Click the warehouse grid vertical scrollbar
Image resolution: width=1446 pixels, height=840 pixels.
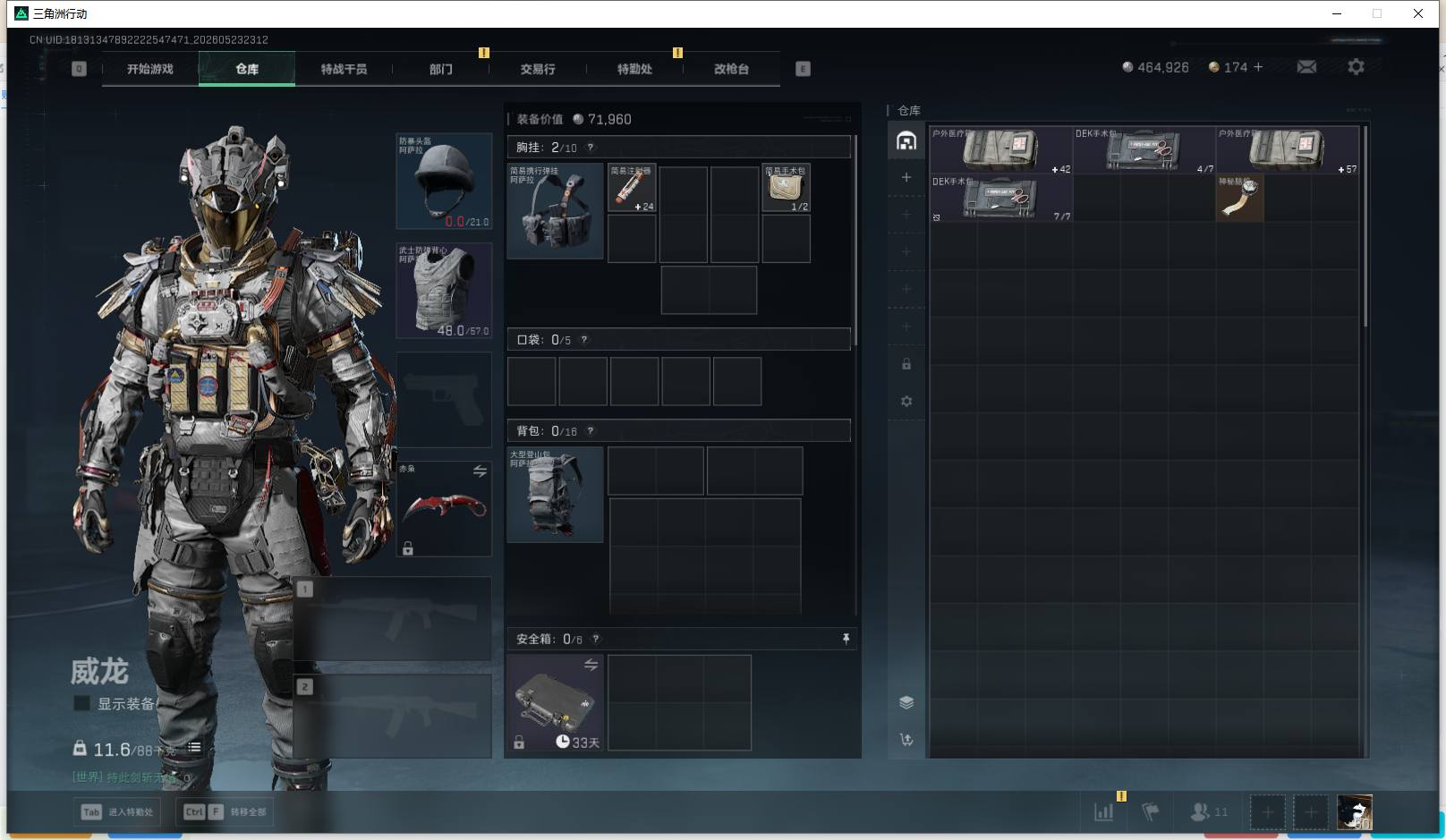[x=1365, y=226]
